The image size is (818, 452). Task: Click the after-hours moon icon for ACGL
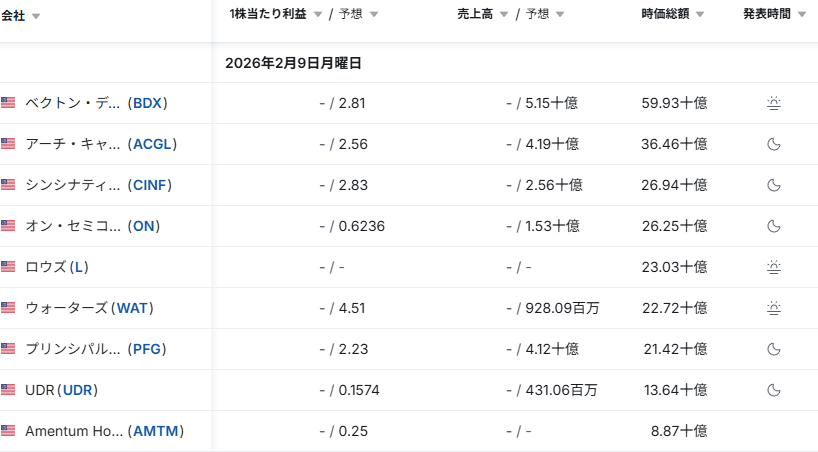773,144
